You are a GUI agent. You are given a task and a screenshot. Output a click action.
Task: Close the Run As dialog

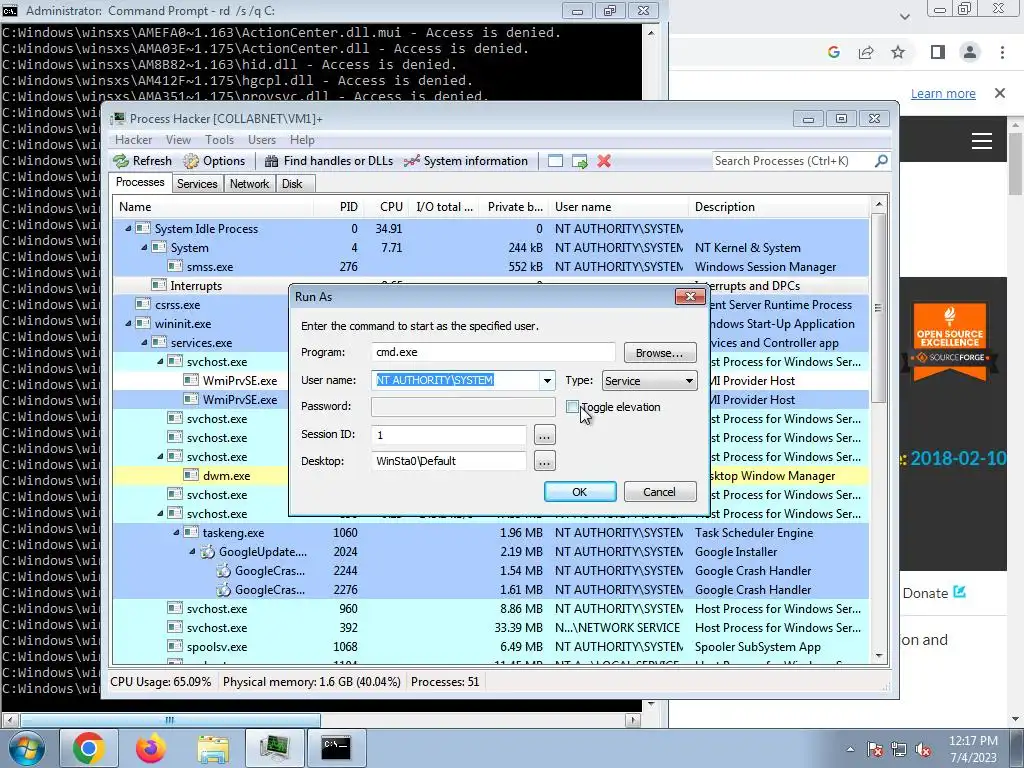point(690,297)
